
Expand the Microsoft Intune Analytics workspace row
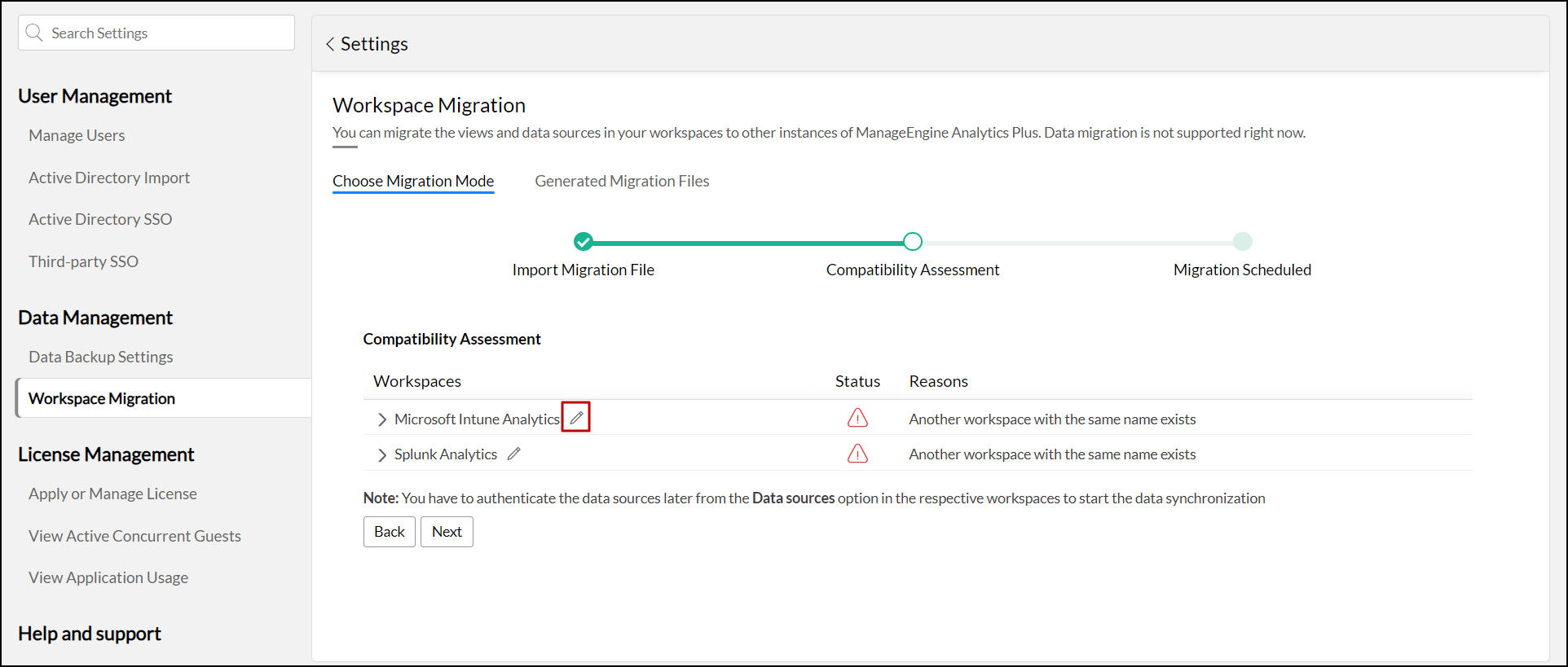(x=381, y=419)
